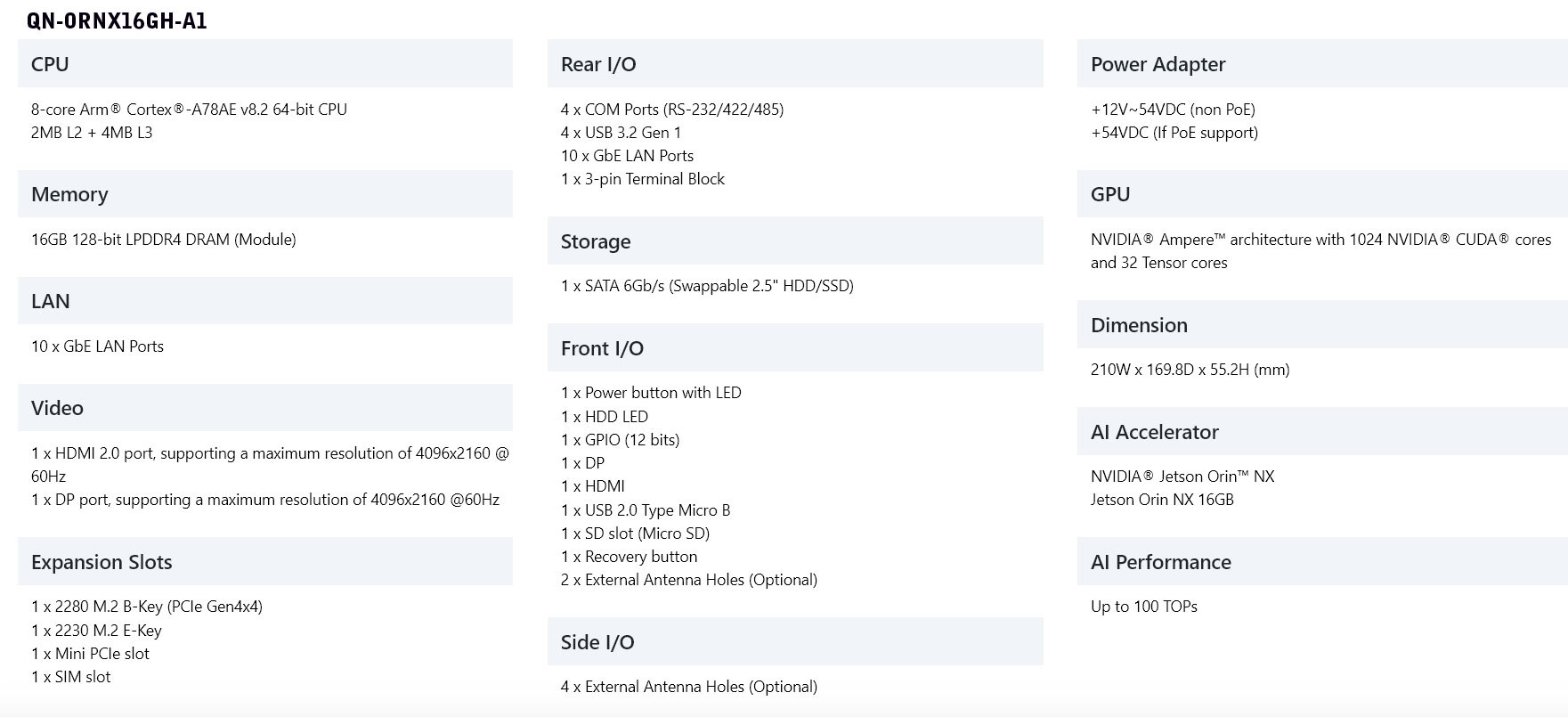
Task: Select the GPU section heading
Action: (x=1322, y=193)
